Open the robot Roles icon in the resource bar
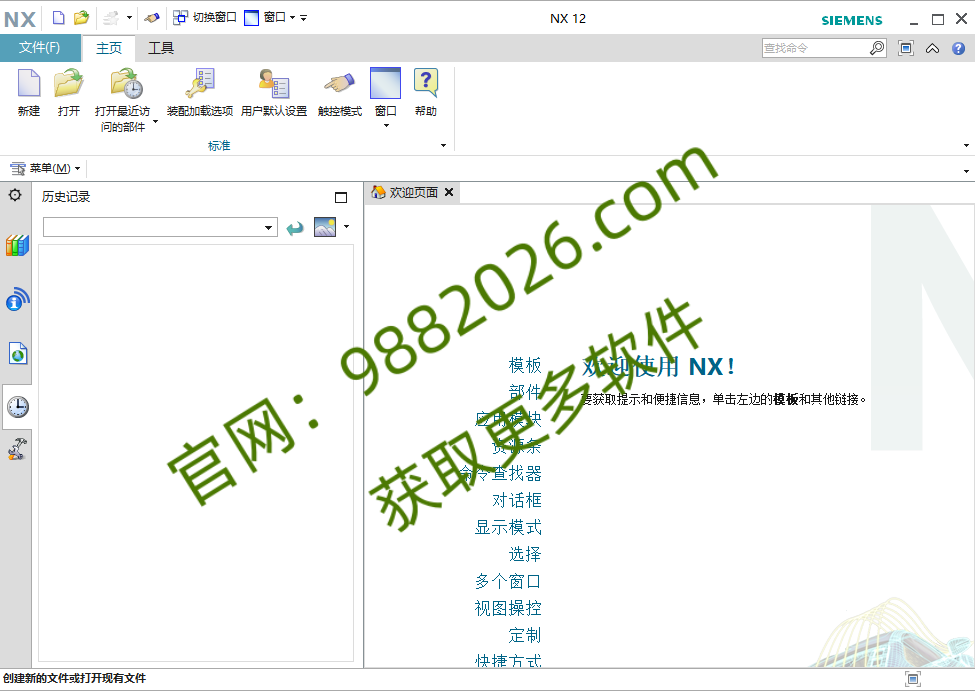This screenshot has height=691, width=975. click(17, 449)
